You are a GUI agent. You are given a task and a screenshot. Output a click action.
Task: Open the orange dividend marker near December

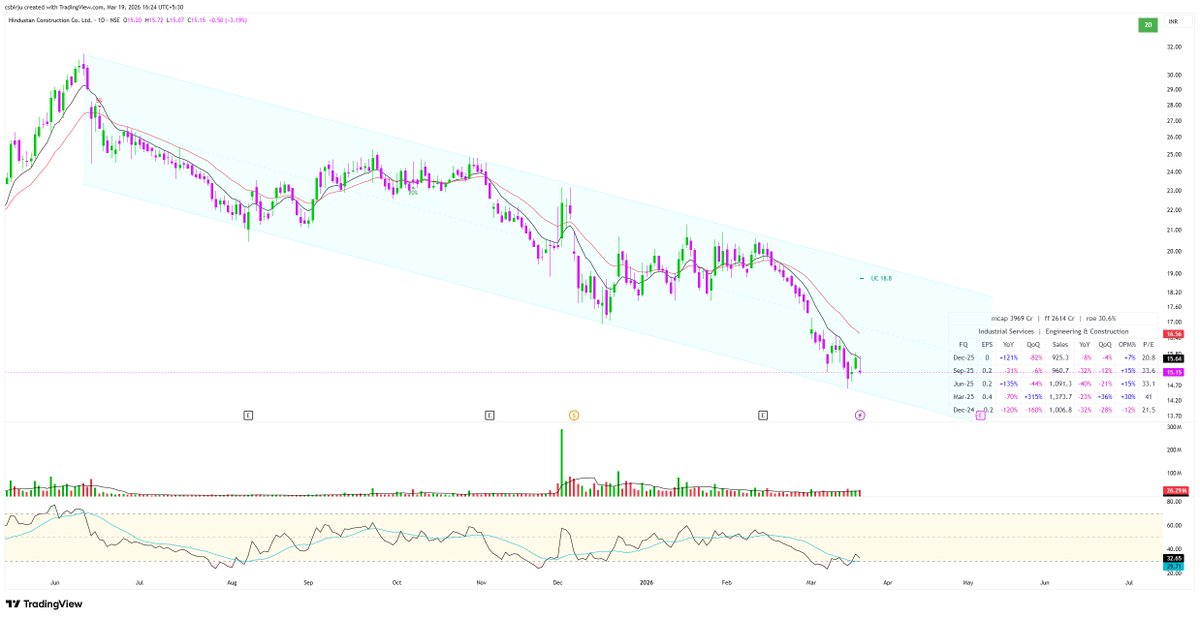(x=572, y=413)
